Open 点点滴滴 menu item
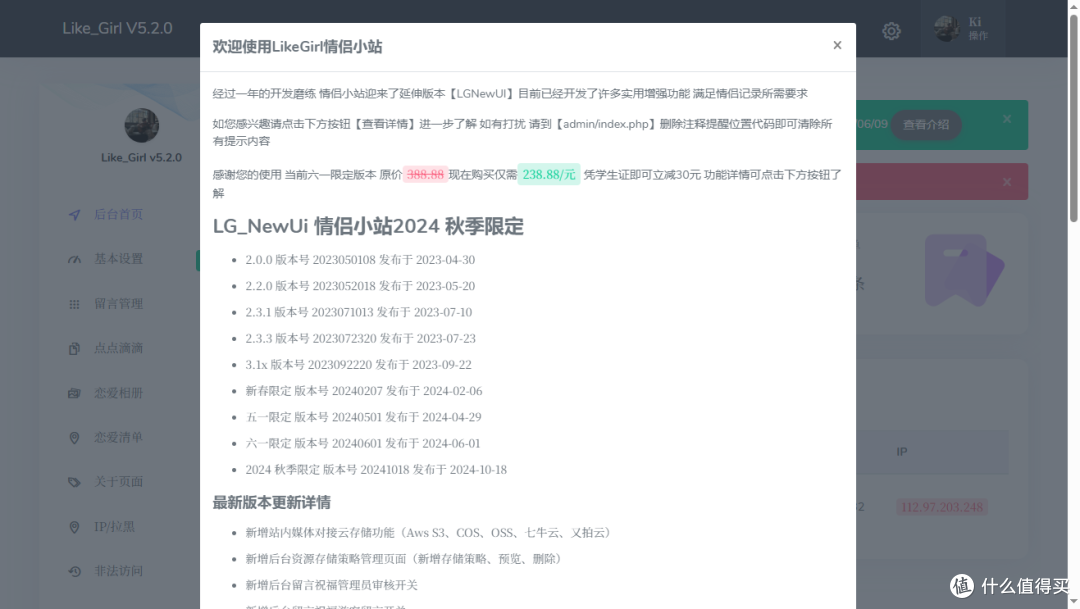Screen dimensions: 1080x609 [x=118, y=348]
